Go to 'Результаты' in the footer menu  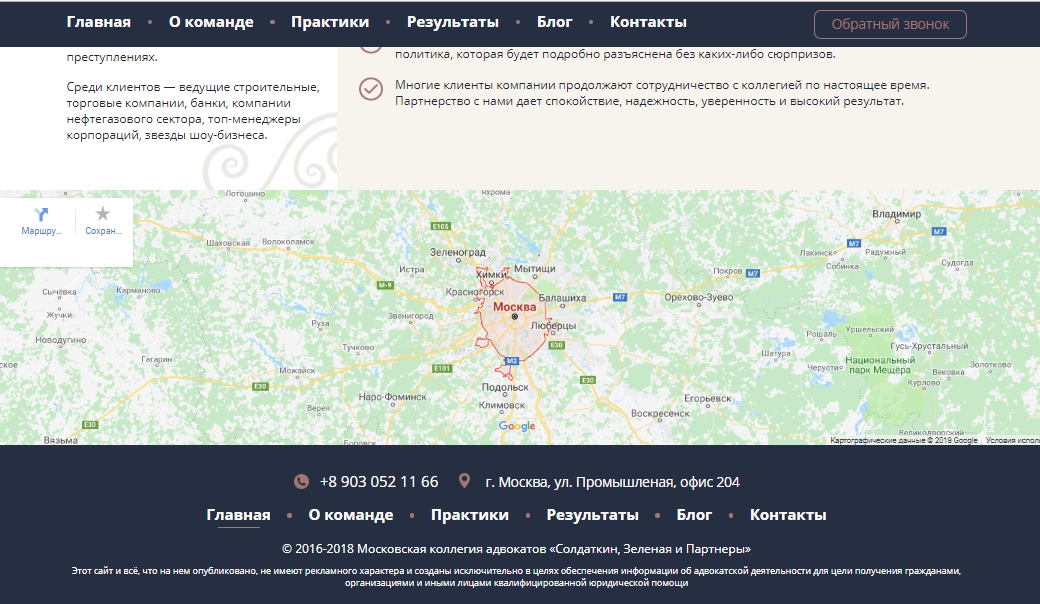pyautogui.click(x=592, y=515)
